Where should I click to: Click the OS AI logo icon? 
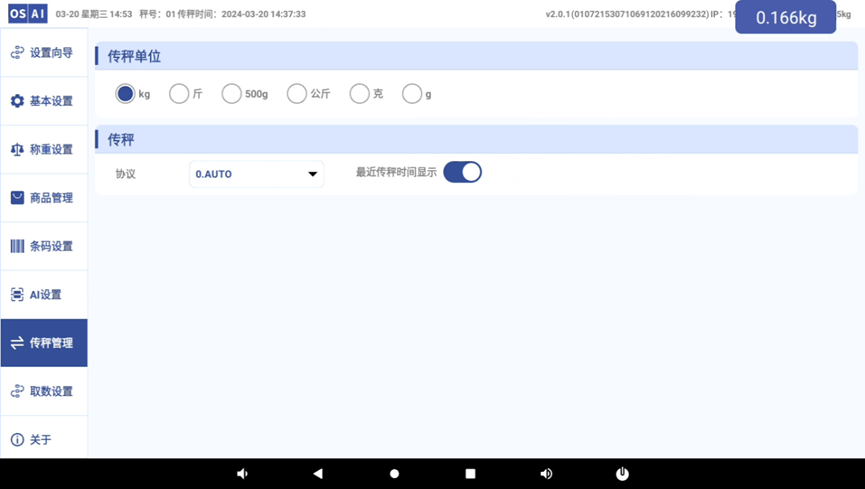click(27, 14)
